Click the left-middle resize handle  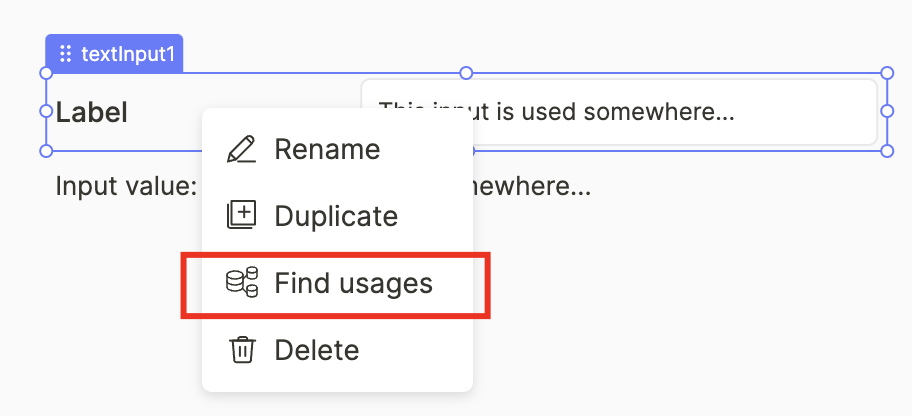click(45, 112)
